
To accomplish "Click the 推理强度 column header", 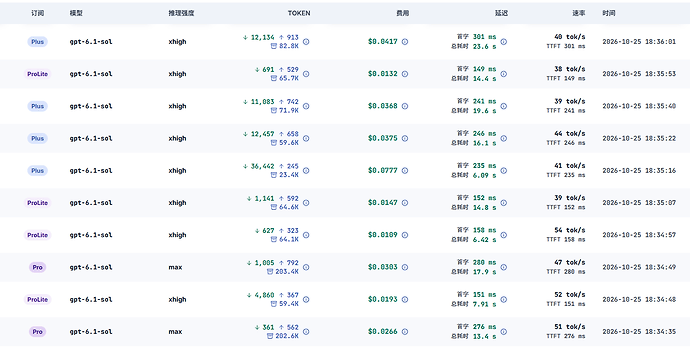I will click(x=181, y=13).
